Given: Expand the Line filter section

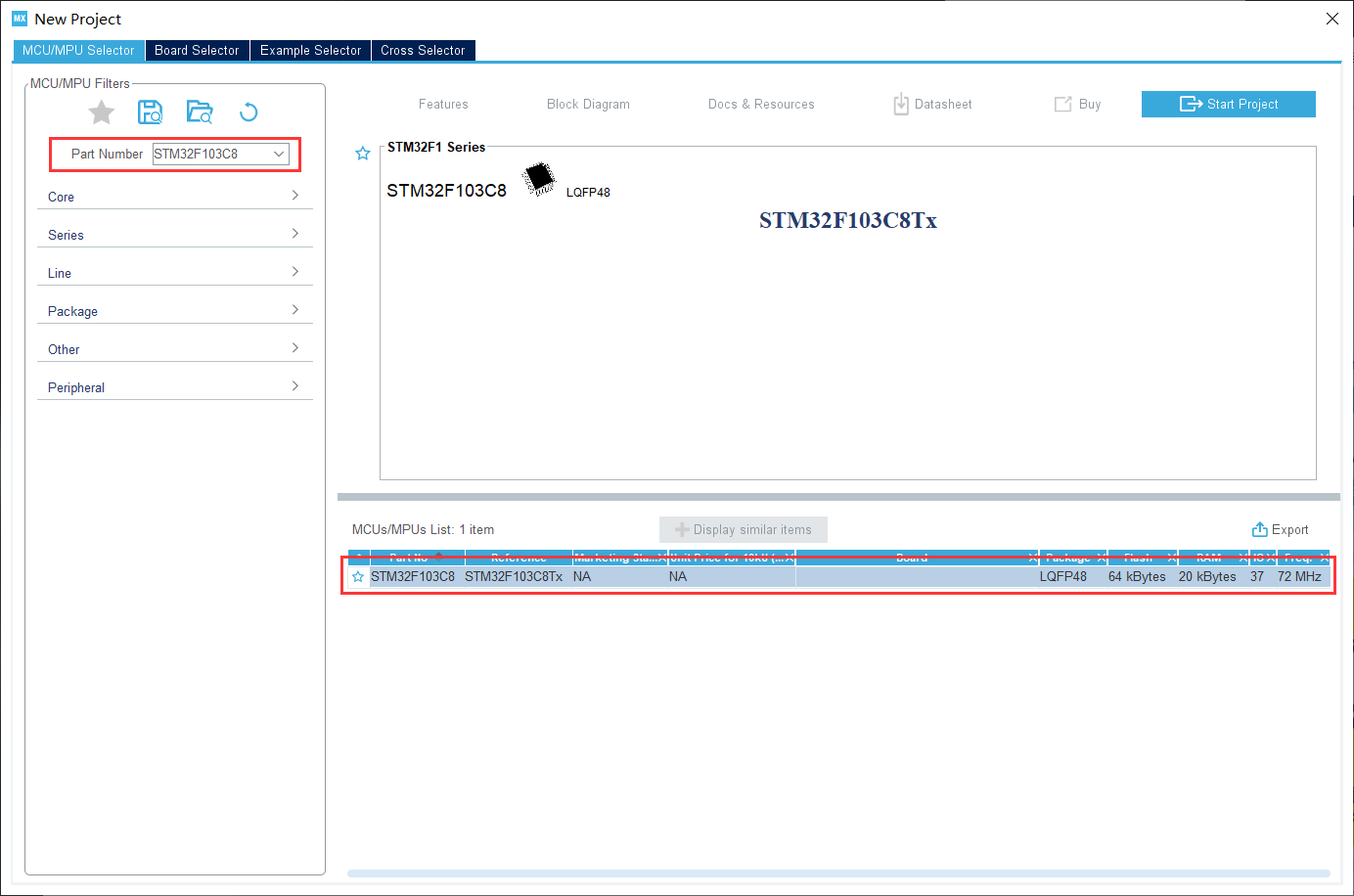Looking at the screenshot, I should 174,273.
